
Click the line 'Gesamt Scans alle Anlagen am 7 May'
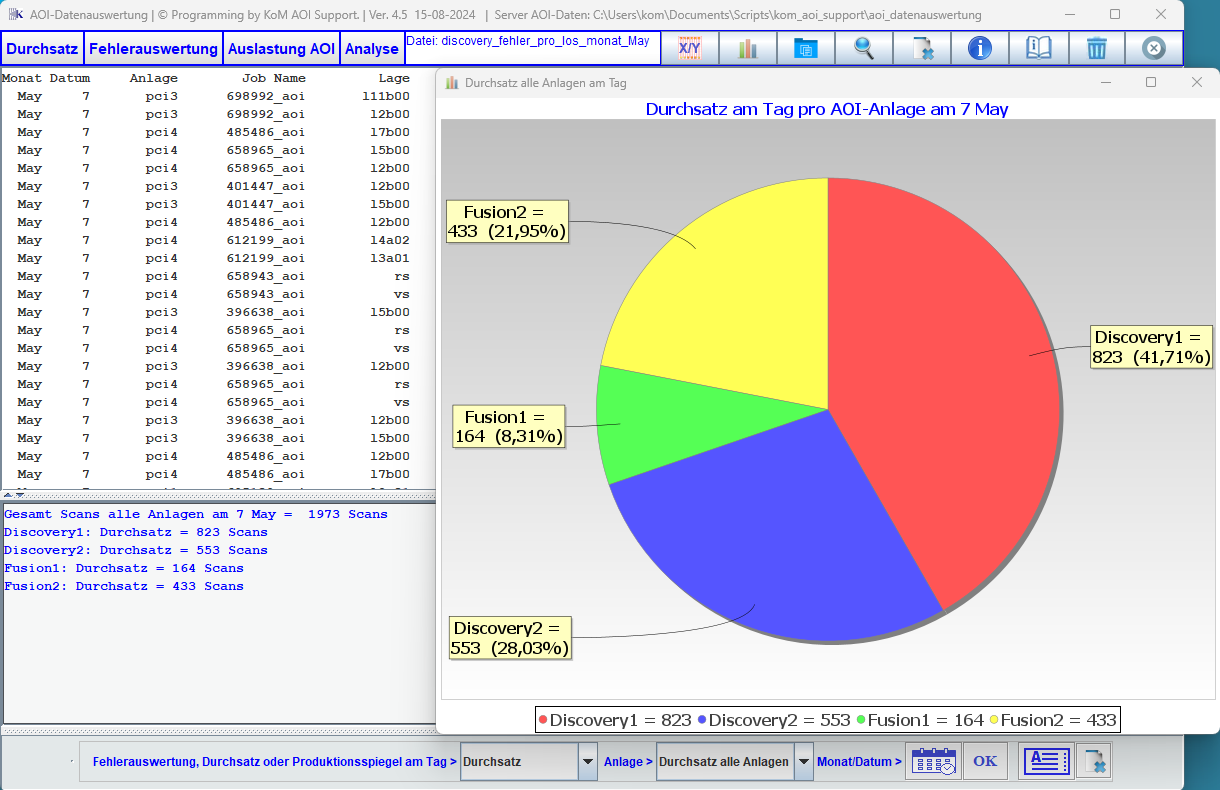point(196,514)
